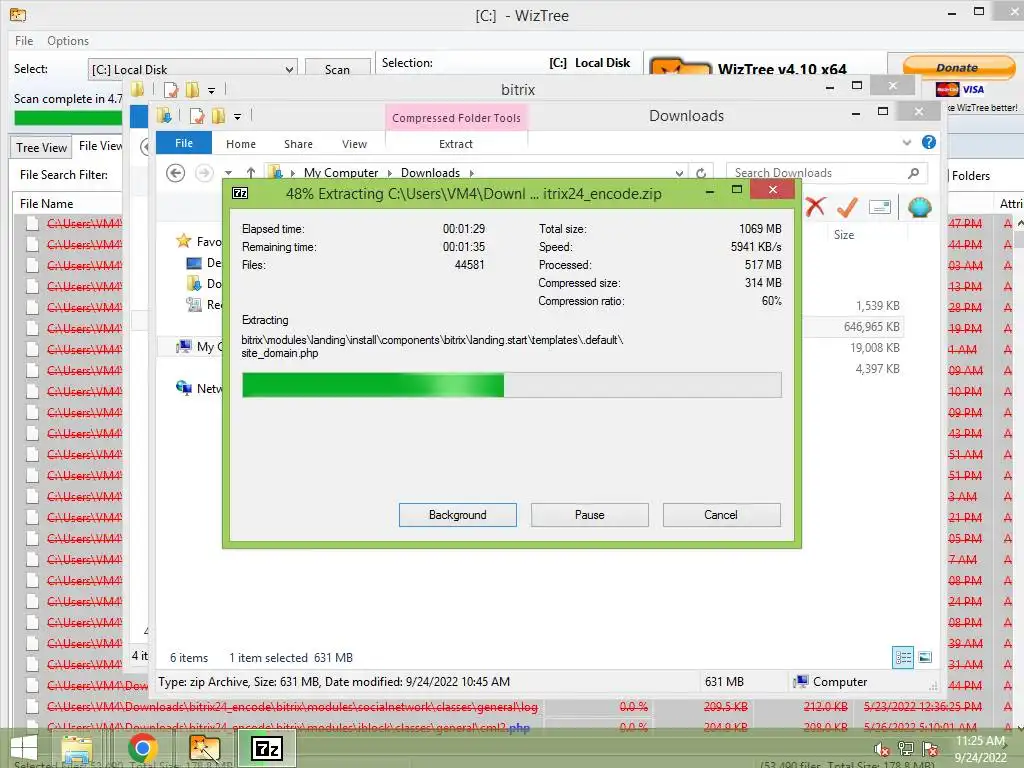Switch to large icons view in Downloads
This screenshot has height=768, width=1024.
(x=925, y=657)
